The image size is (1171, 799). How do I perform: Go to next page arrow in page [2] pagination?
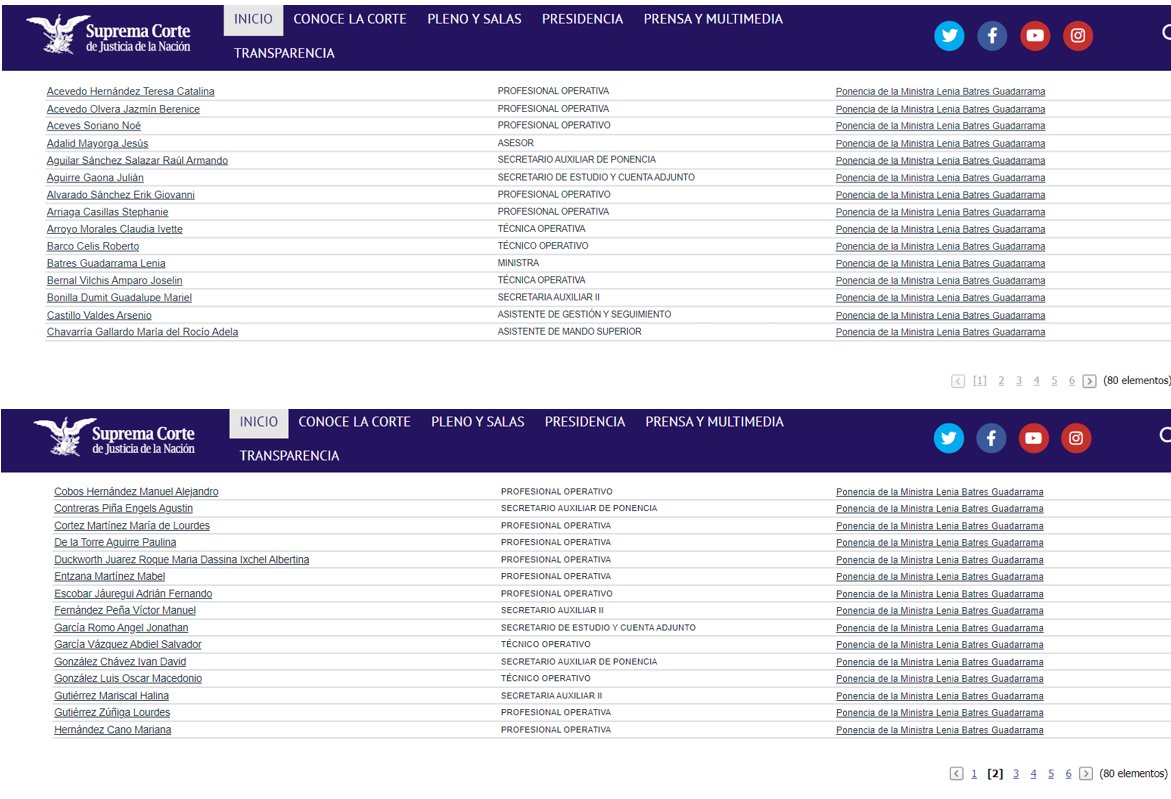coord(1086,774)
